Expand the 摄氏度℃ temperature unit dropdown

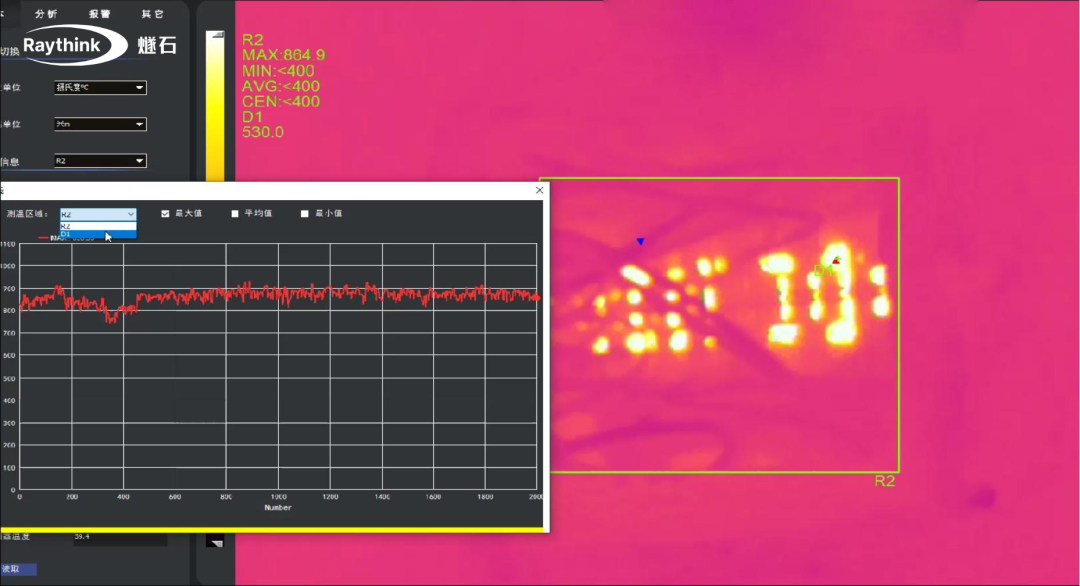[100, 87]
